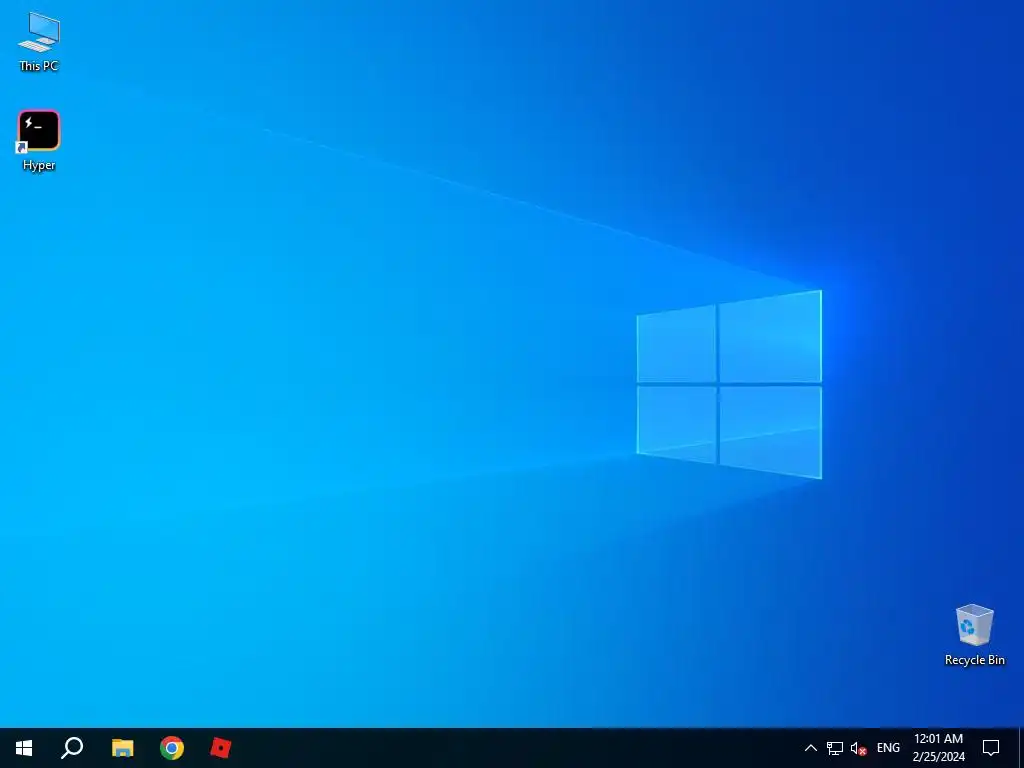Screen dimensions: 1024x768
Task: Click the This PC label text
Action: [39, 66]
